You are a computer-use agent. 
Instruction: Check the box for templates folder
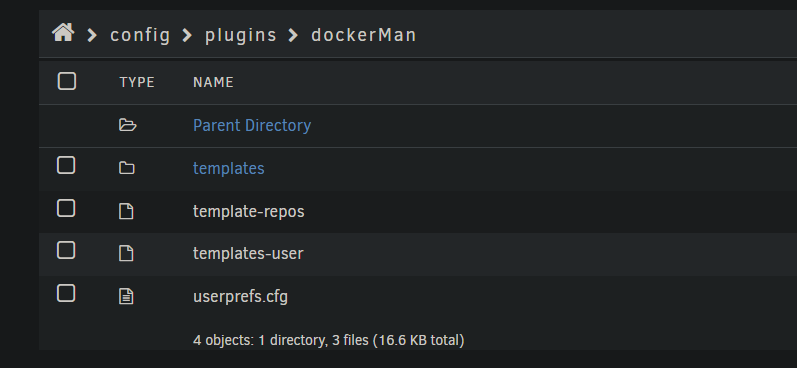tap(66, 166)
